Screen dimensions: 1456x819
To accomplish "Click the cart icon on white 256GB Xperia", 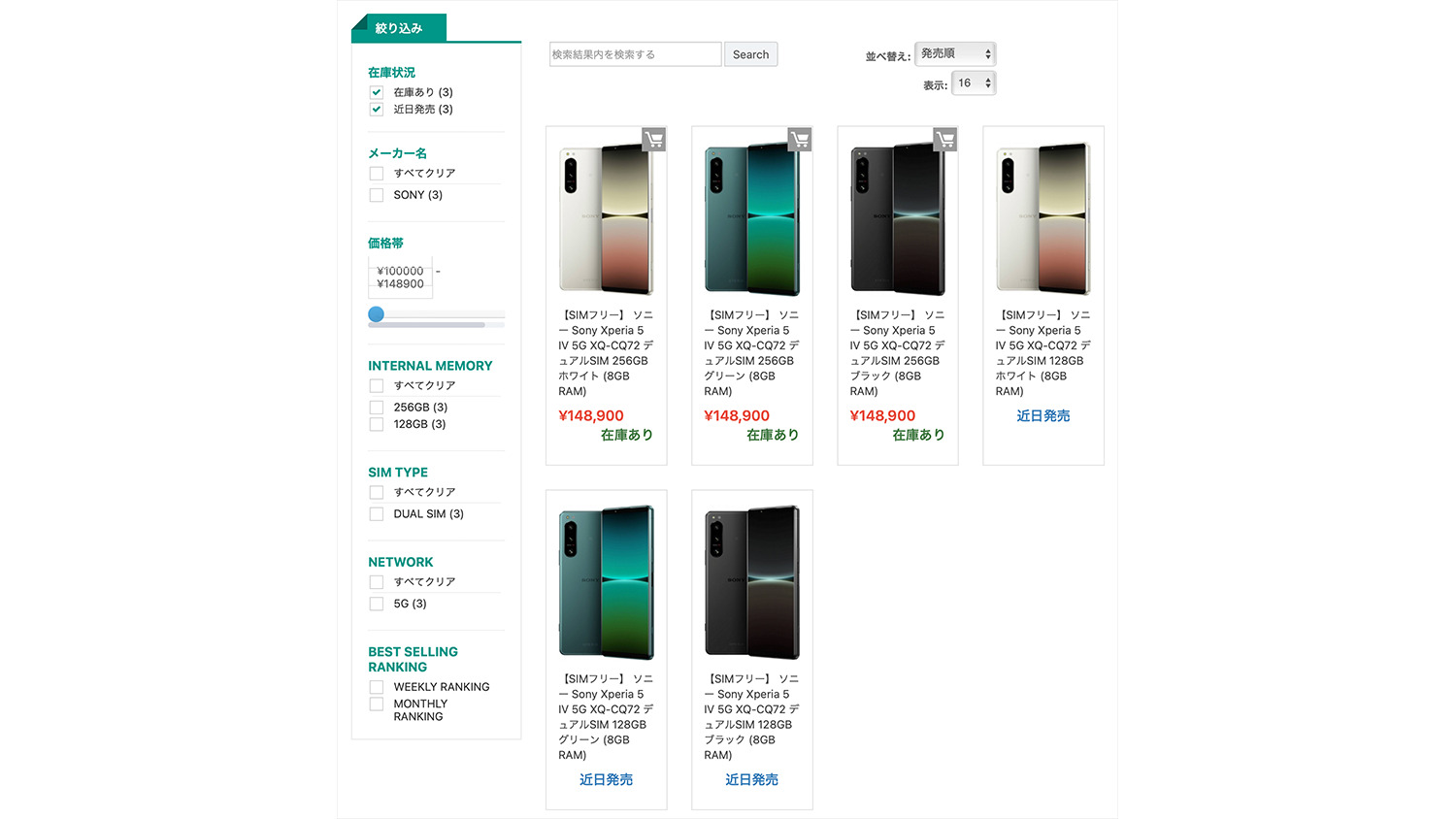I will [x=654, y=140].
